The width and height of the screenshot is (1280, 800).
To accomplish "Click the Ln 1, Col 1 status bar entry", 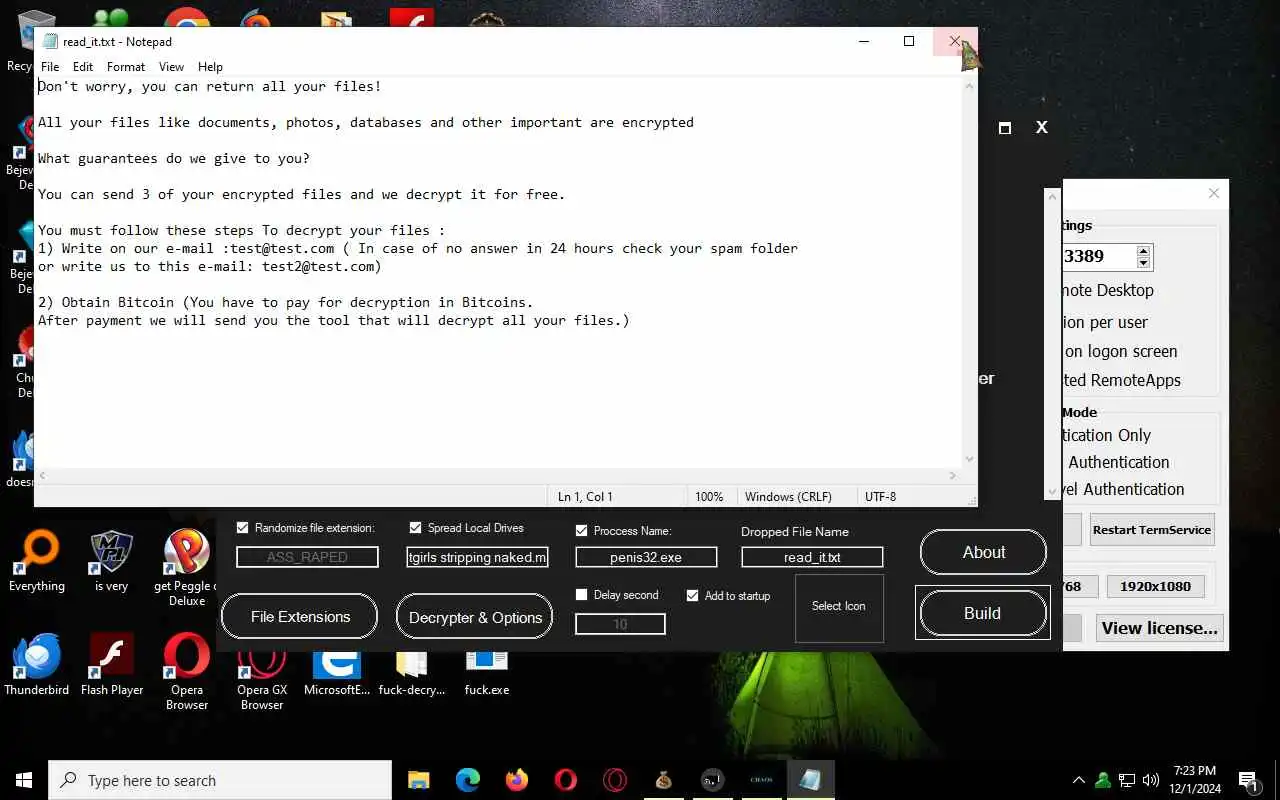I will pos(585,497).
